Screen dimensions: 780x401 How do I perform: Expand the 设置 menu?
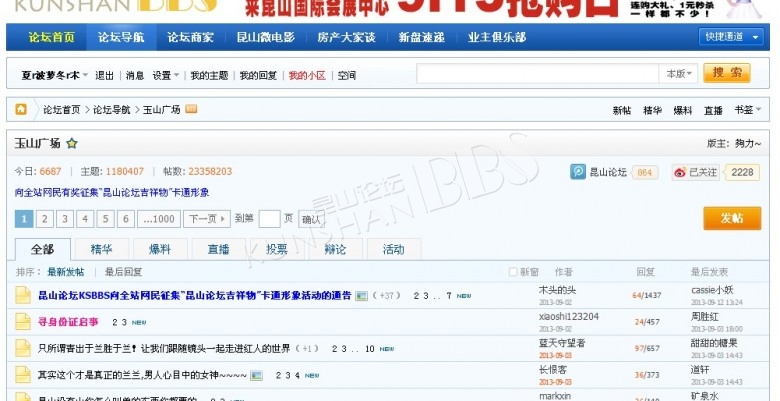tap(165, 75)
